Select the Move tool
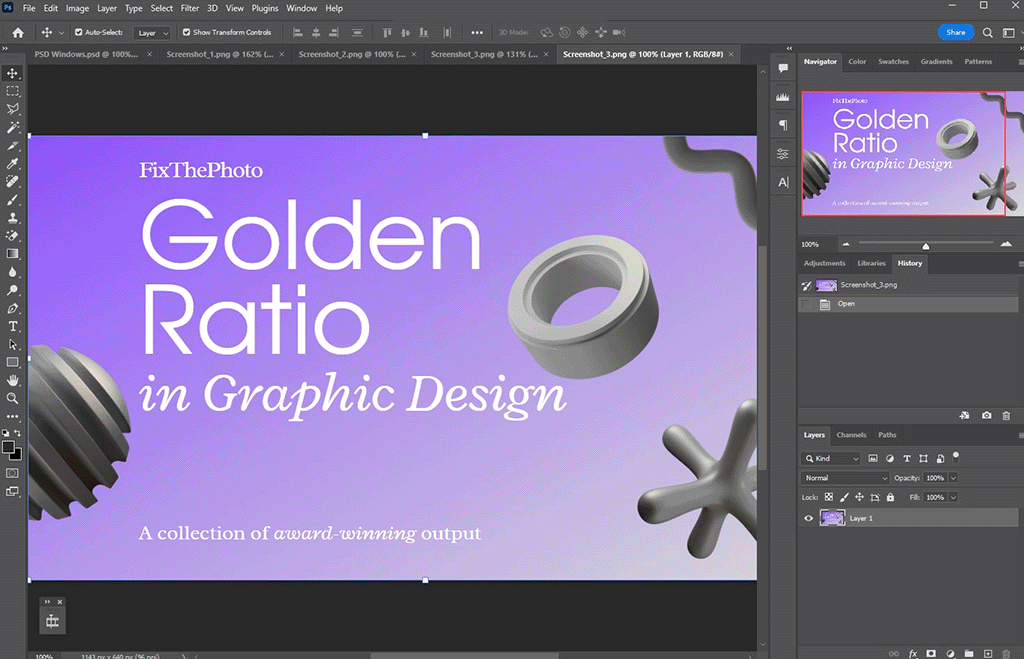Viewport: 1024px width, 659px height. click(x=13, y=73)
